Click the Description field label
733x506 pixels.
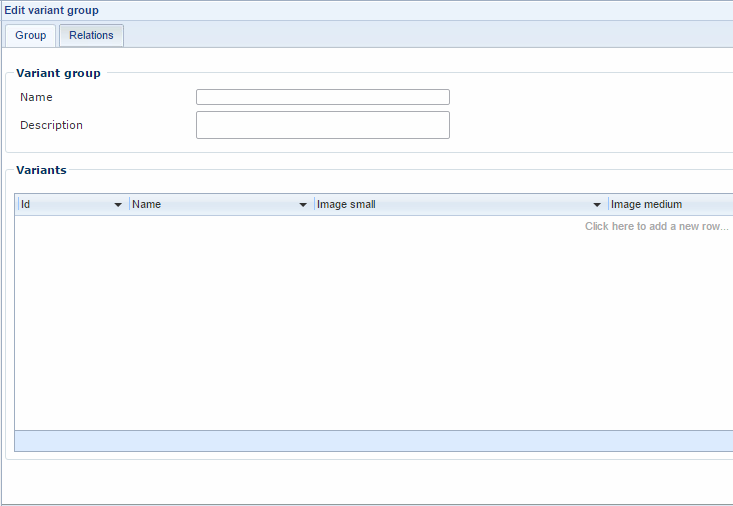click(x=51, y=125)
